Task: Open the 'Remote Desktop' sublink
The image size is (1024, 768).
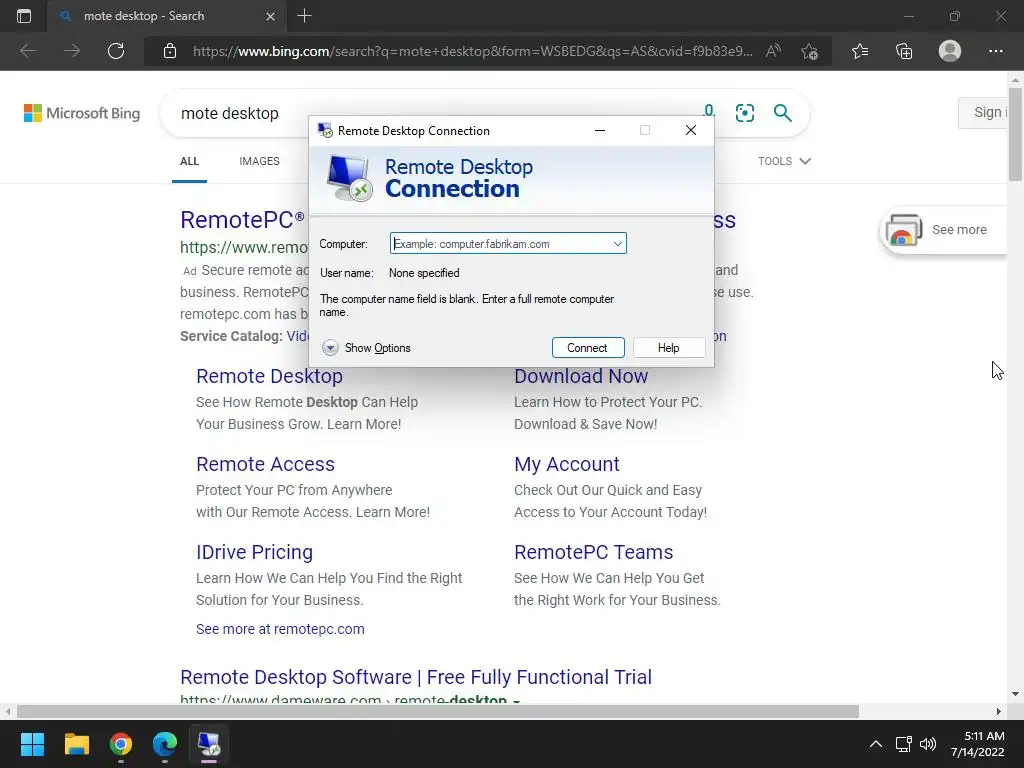Action: click(269, 376)
